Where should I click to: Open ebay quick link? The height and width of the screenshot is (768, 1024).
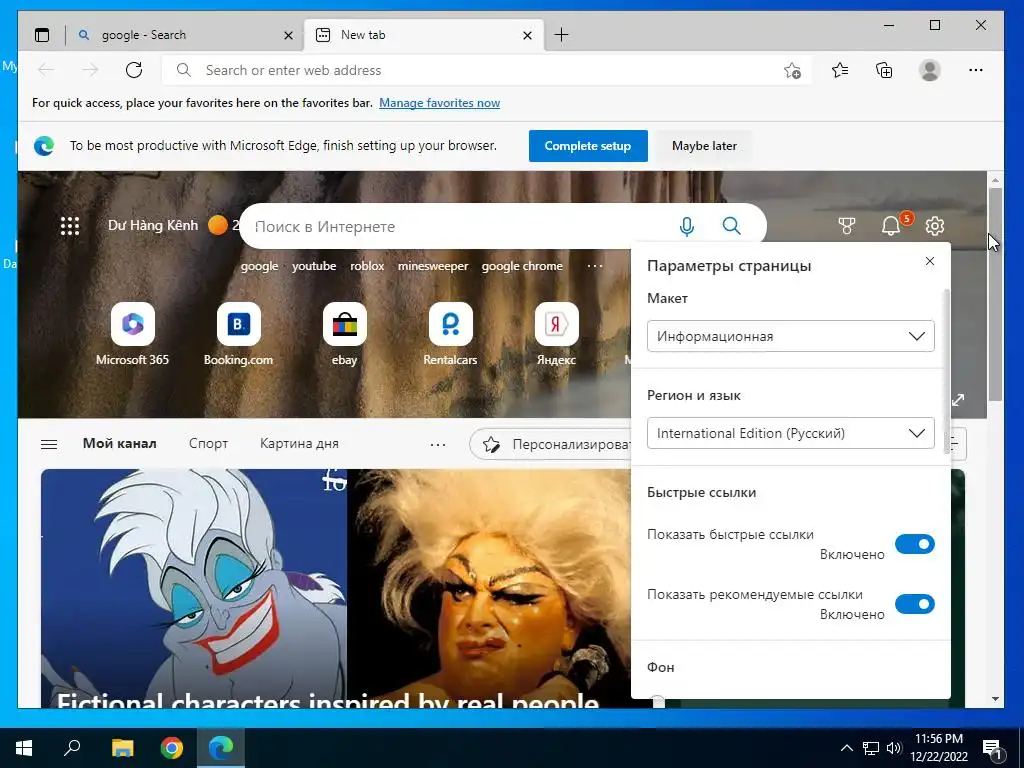click(x=344, y=334)
